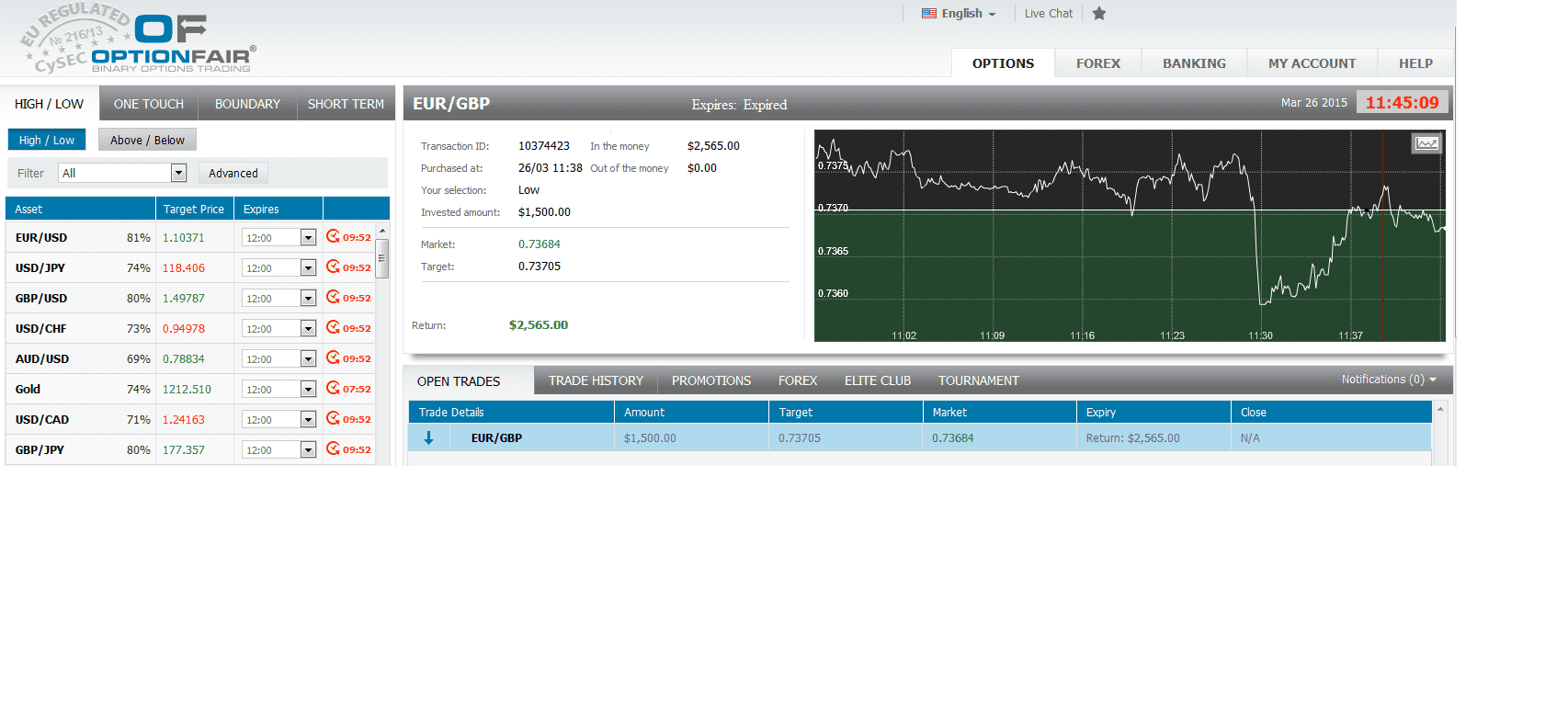Select the One Touch tab
1568x715 pixels.
coord(149,104)
